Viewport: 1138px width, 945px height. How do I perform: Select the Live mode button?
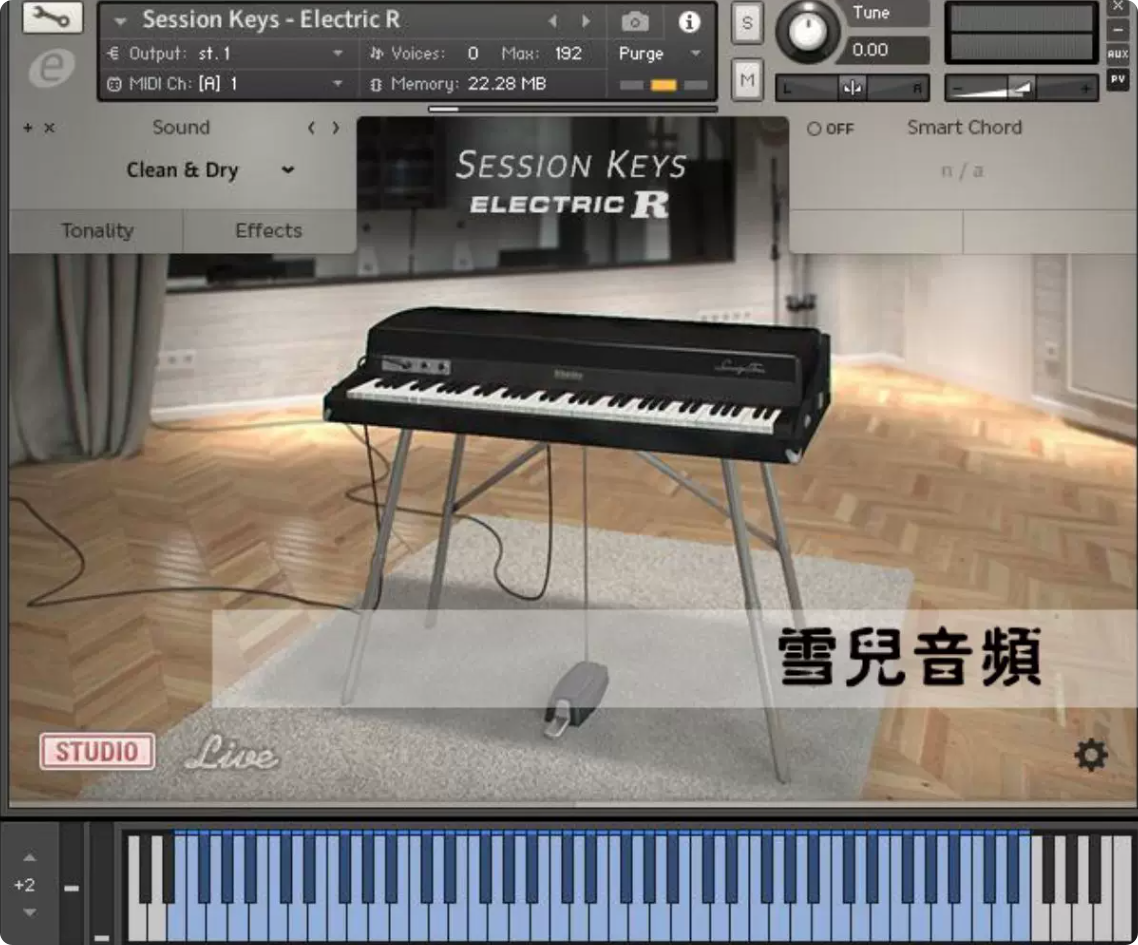point(231,753)
